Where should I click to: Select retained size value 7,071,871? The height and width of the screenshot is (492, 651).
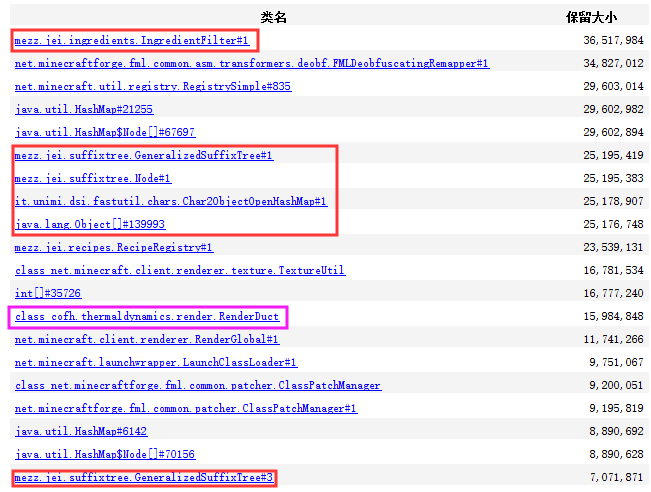[x=616, y=477]
